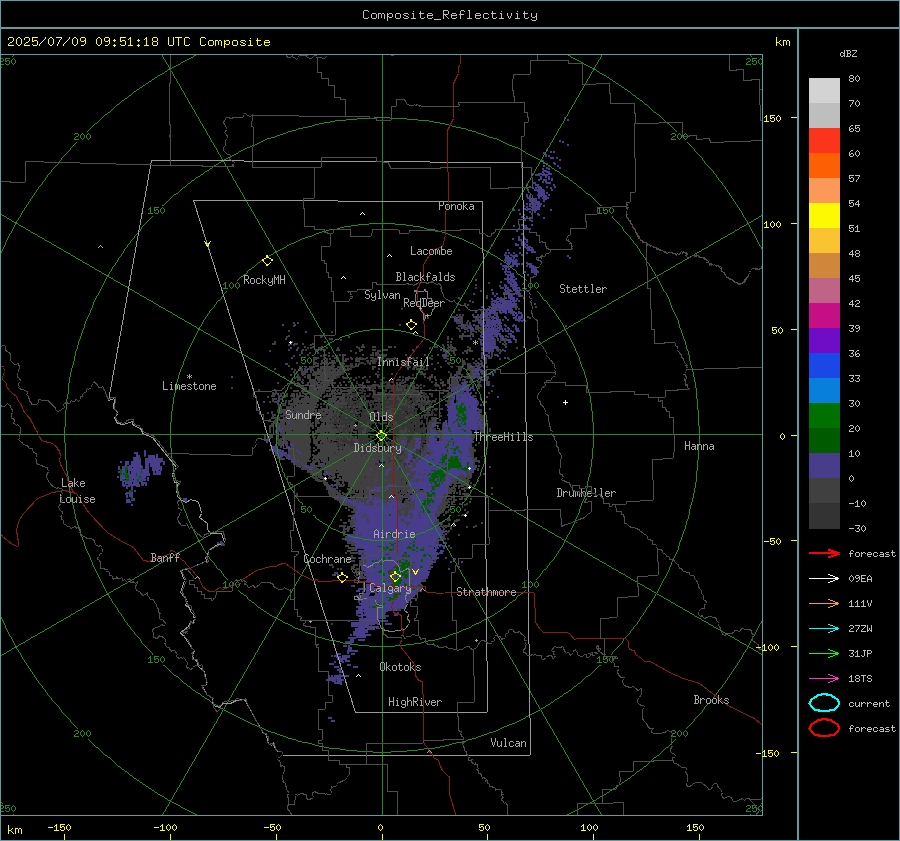Viewport: 900px width, 841px height.
Task: Click the RedDeer city label
Action: click(424, 303)
